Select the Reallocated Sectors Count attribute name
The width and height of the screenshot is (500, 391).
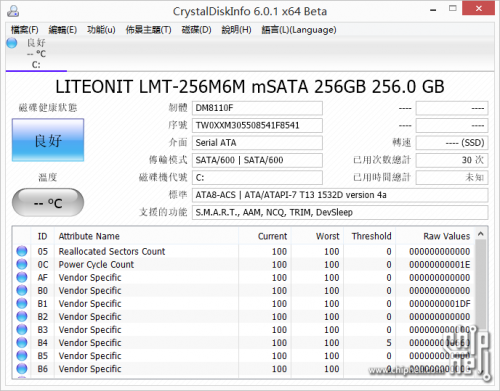point(112,251)
